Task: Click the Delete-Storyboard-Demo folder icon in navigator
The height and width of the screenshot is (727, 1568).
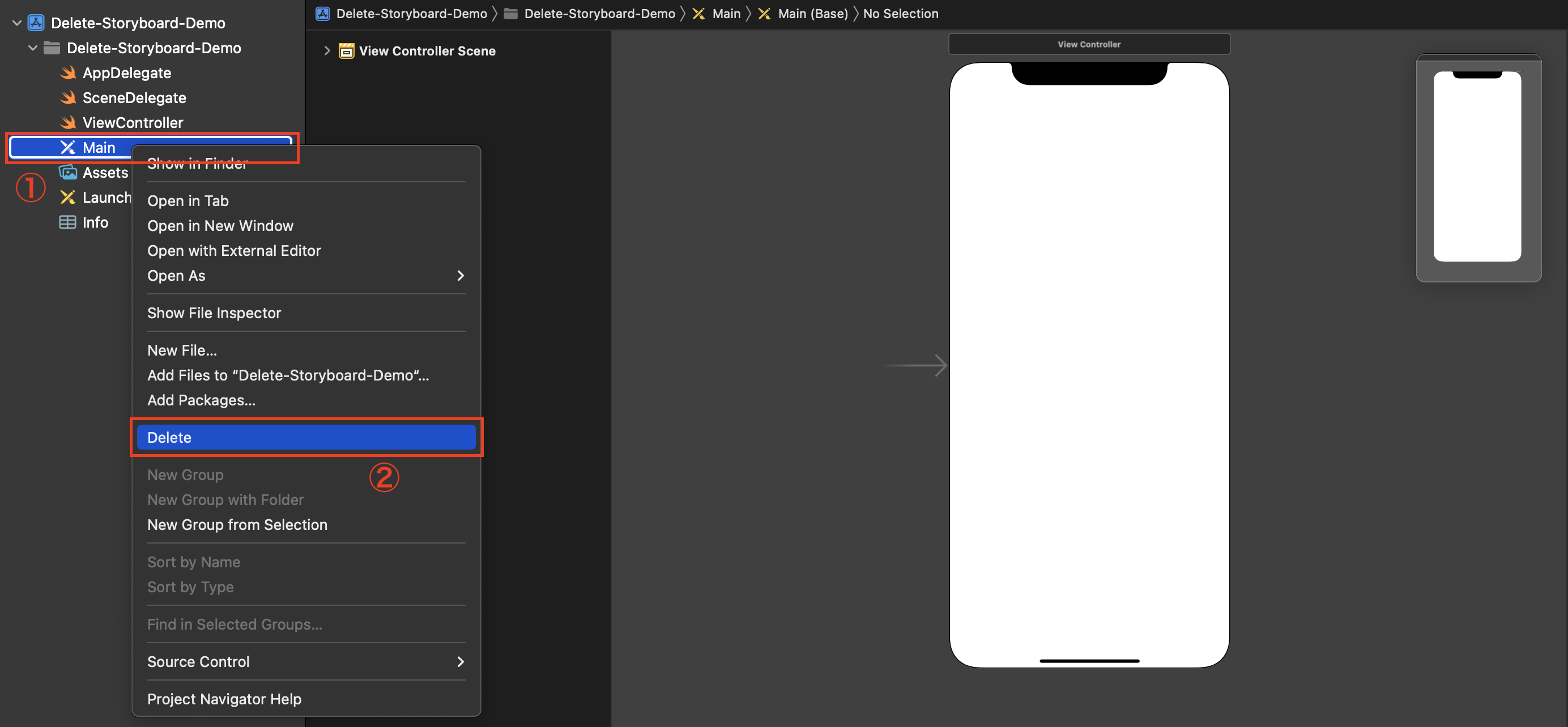Action: coord(52,48)
